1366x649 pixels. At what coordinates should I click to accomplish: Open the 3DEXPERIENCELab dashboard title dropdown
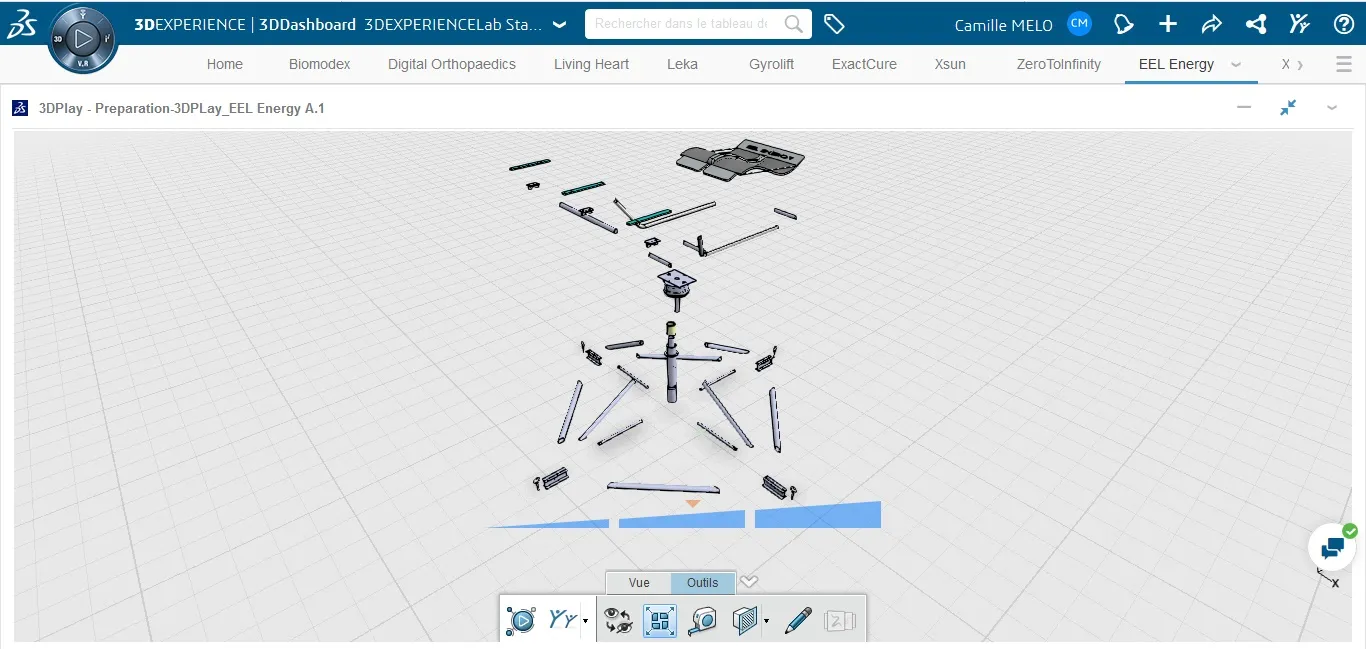coord(559,23)
